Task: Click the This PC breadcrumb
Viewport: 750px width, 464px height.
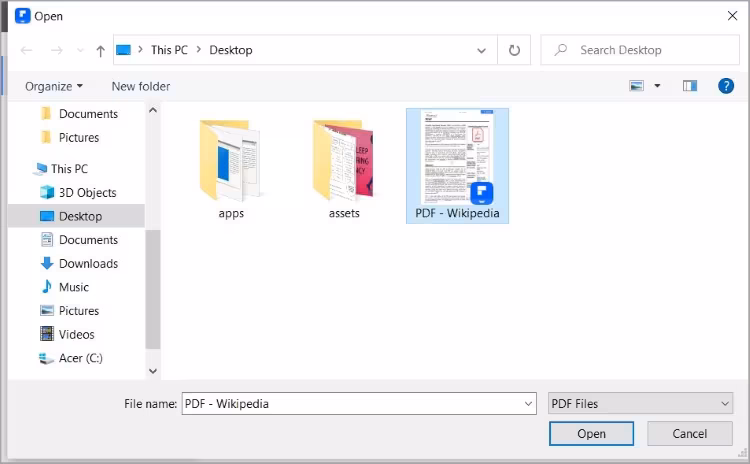Action: [x=169, y=50]
